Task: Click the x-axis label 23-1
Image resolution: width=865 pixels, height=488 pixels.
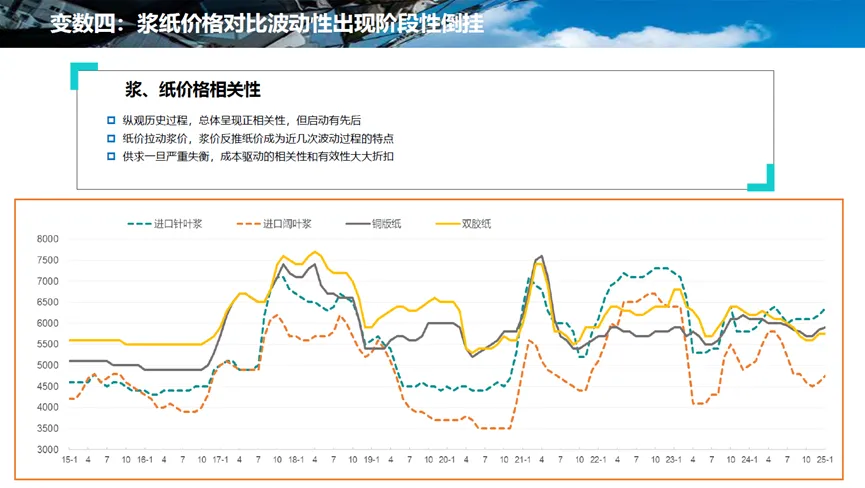Action: pyautogui.click(x=674, y=459)
